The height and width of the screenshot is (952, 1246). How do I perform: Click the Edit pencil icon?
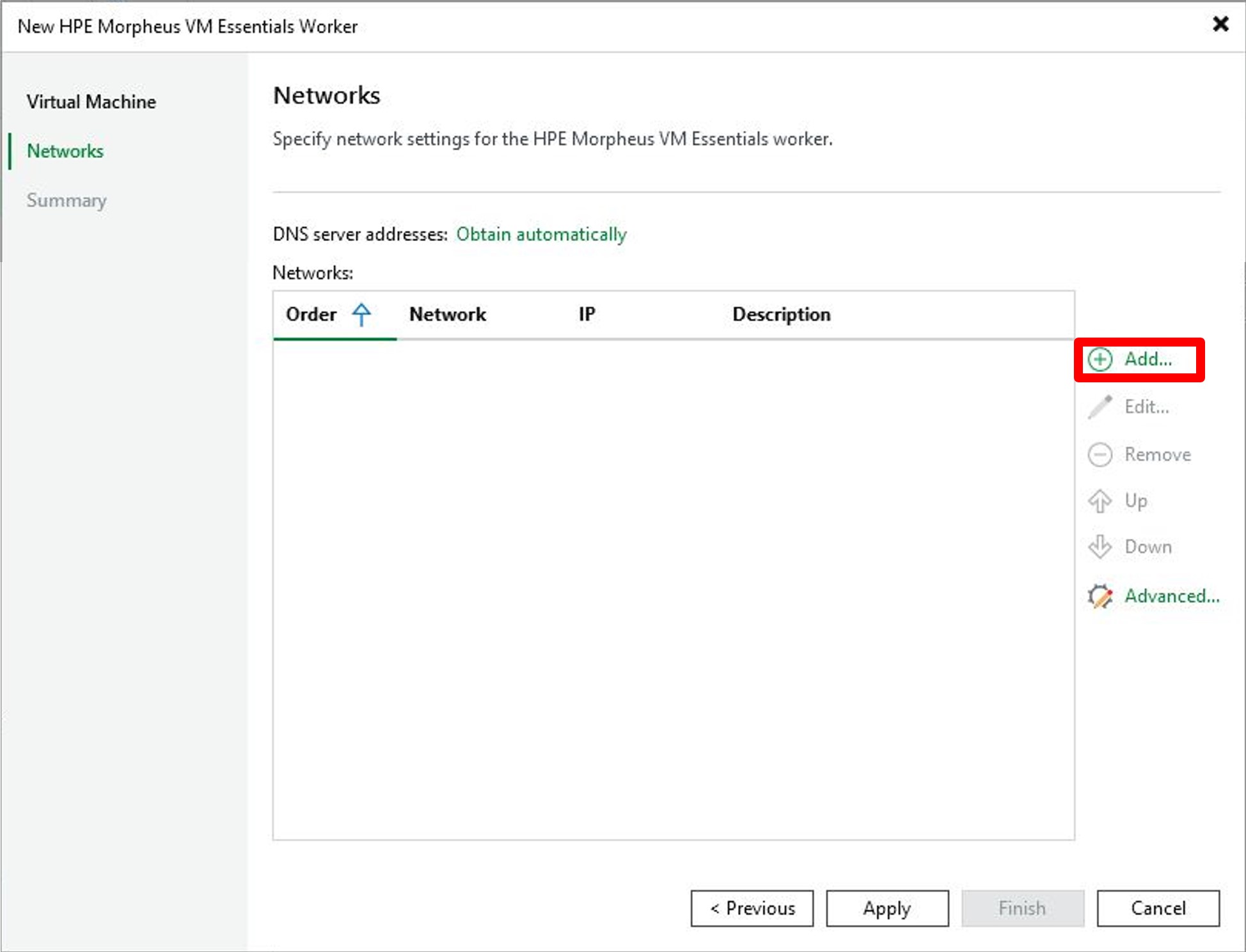click(1100, 407)
